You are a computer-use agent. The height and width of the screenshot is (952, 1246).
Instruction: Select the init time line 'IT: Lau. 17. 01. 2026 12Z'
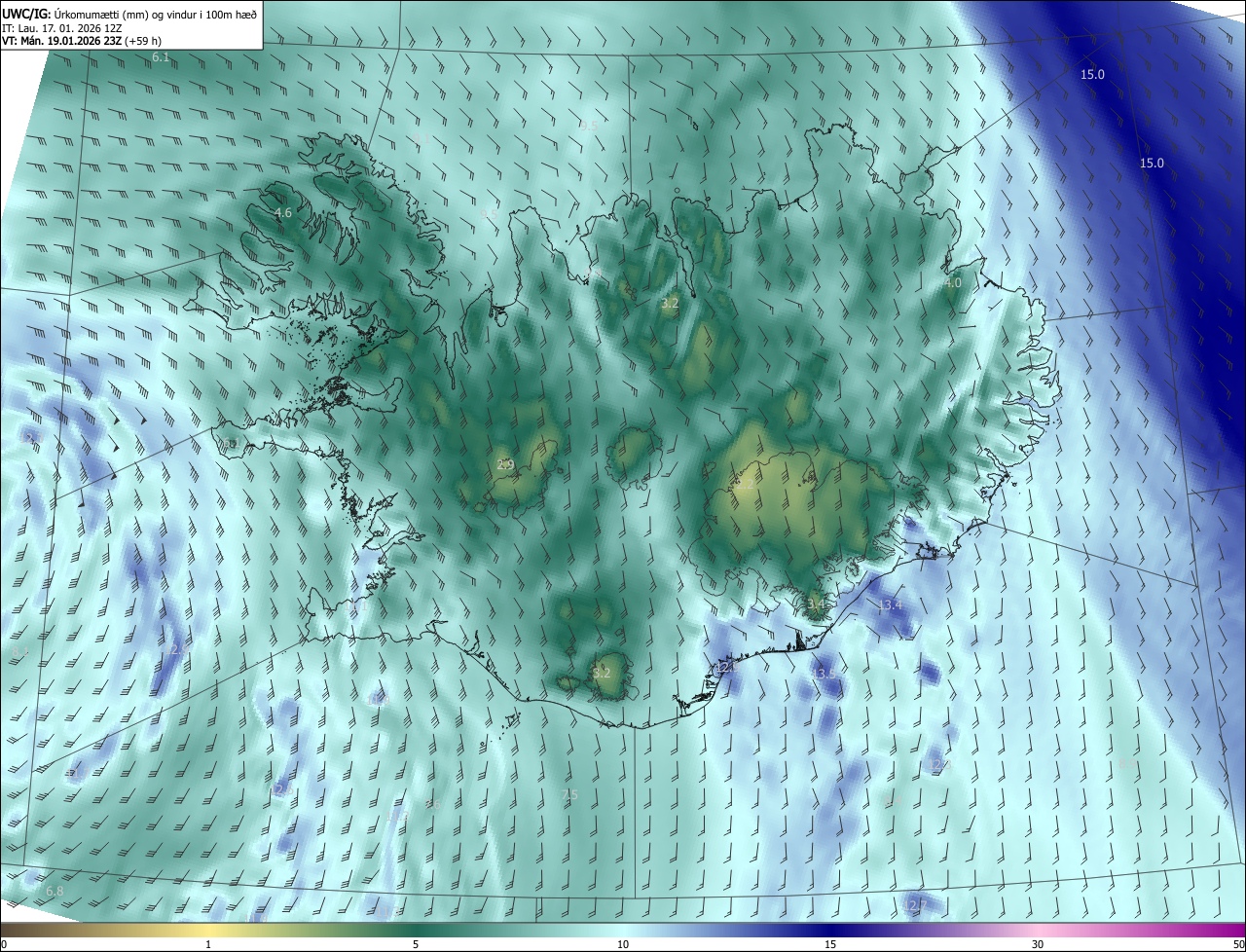pyautogui.click(x=61, y=27)
